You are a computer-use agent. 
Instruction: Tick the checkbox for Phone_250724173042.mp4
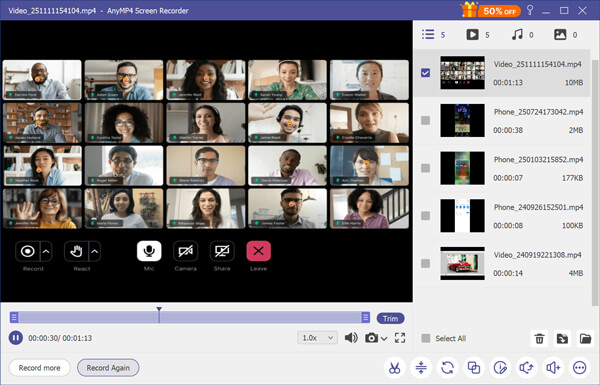coord(425,121)
